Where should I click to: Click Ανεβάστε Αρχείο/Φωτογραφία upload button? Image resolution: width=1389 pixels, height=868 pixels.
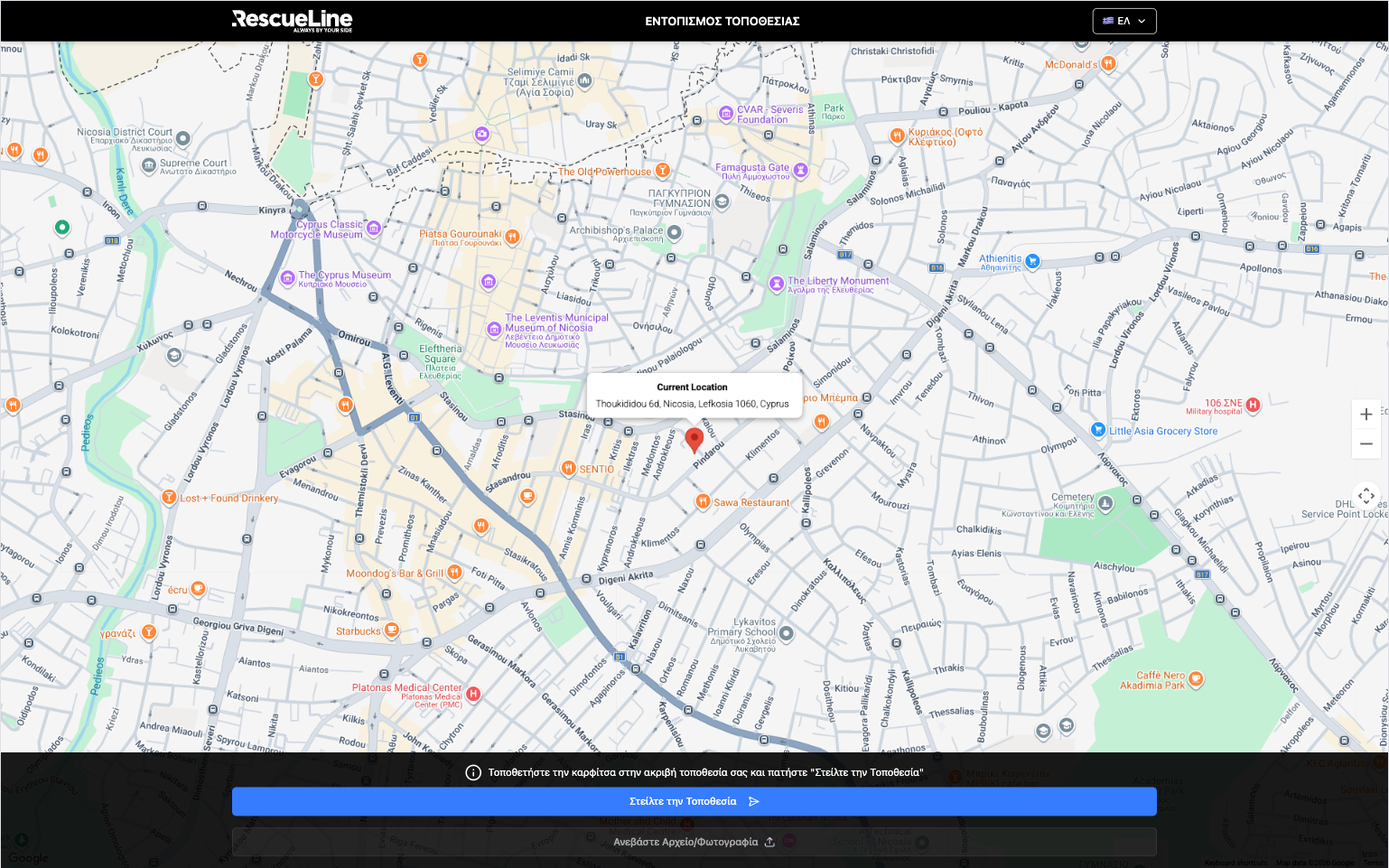point(694,842)
